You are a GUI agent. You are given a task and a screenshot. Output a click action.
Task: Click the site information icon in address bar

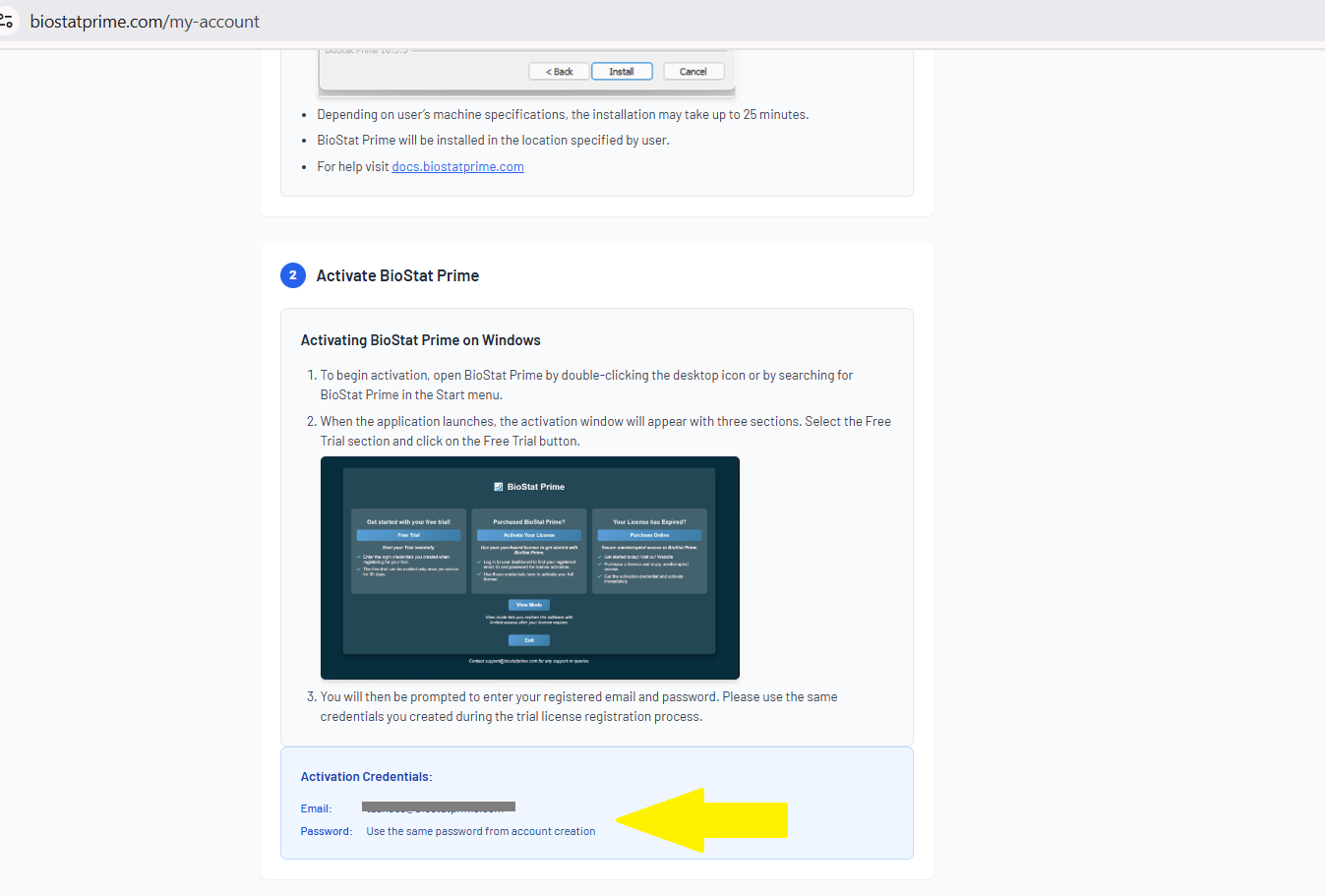tap(7, 21)
